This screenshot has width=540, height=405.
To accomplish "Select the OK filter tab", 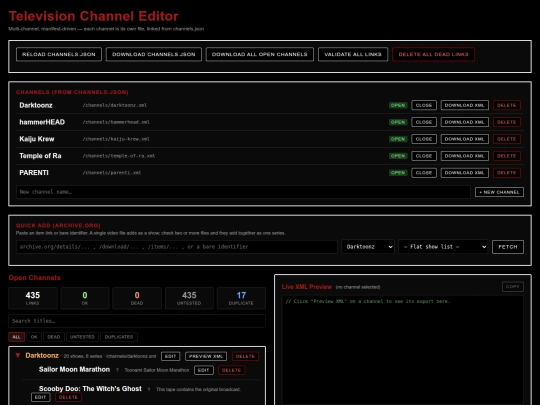I will [34, 337].
